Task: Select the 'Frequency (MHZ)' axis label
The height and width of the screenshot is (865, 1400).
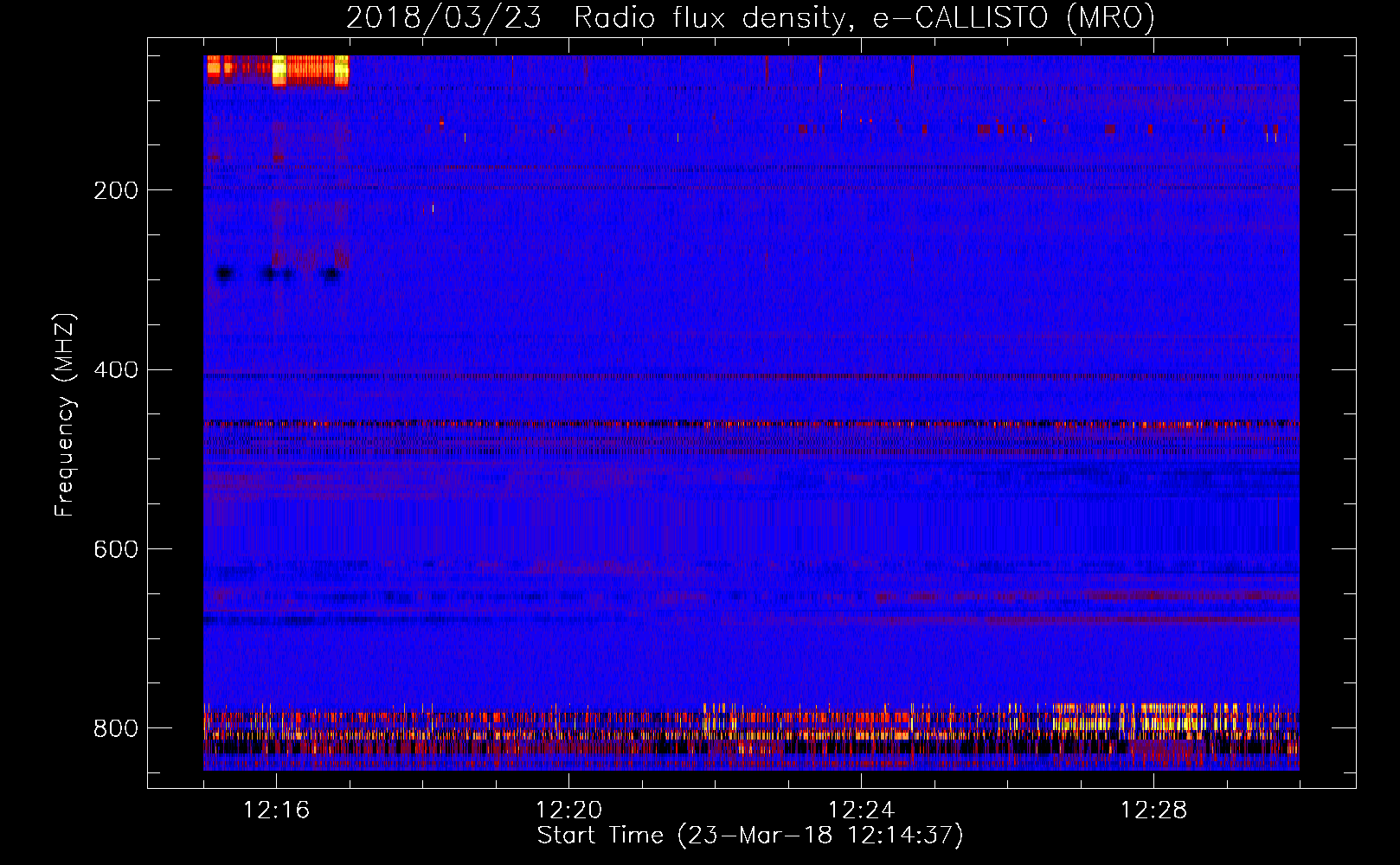Action: pyautogui.click(x=65, y=414)
